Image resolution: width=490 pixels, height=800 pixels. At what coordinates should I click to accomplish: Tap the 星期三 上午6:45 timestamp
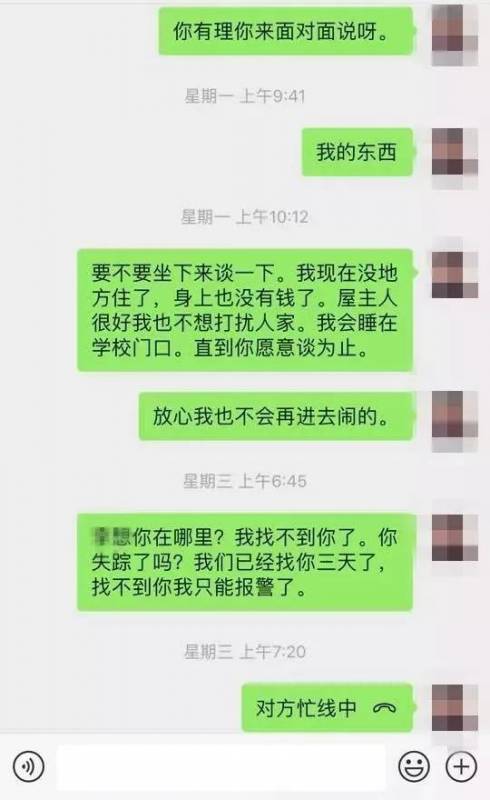[245, 481]
